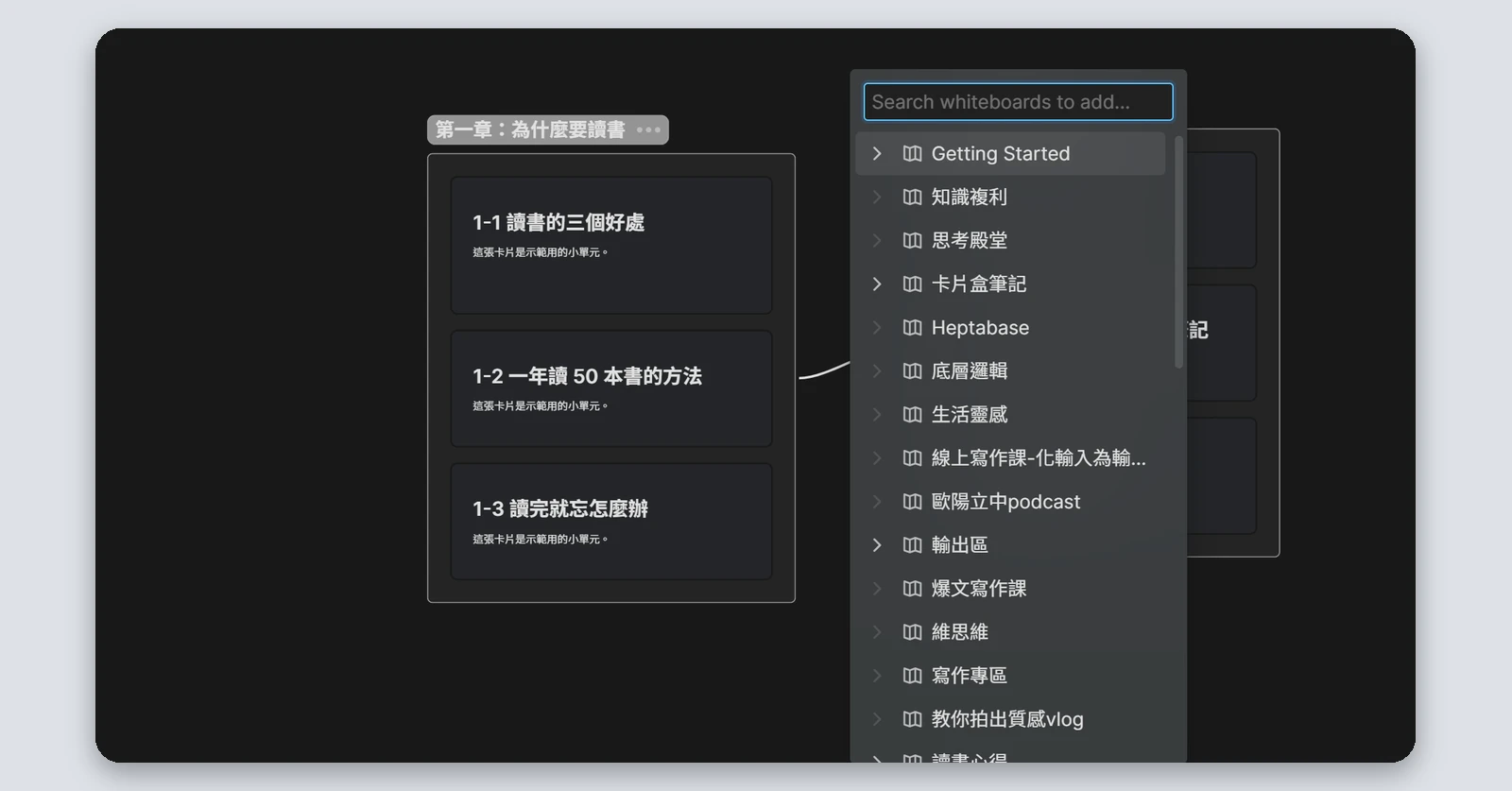Click the book icon beside 底層邏輯
The width and height of the screenshot is (1512, 791).
[912, 370]
